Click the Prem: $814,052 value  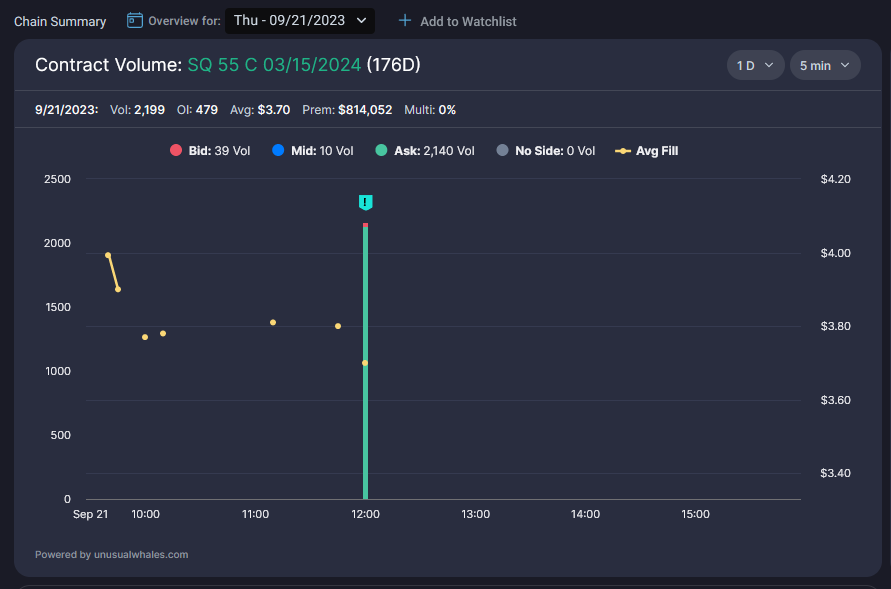[347, 110]
